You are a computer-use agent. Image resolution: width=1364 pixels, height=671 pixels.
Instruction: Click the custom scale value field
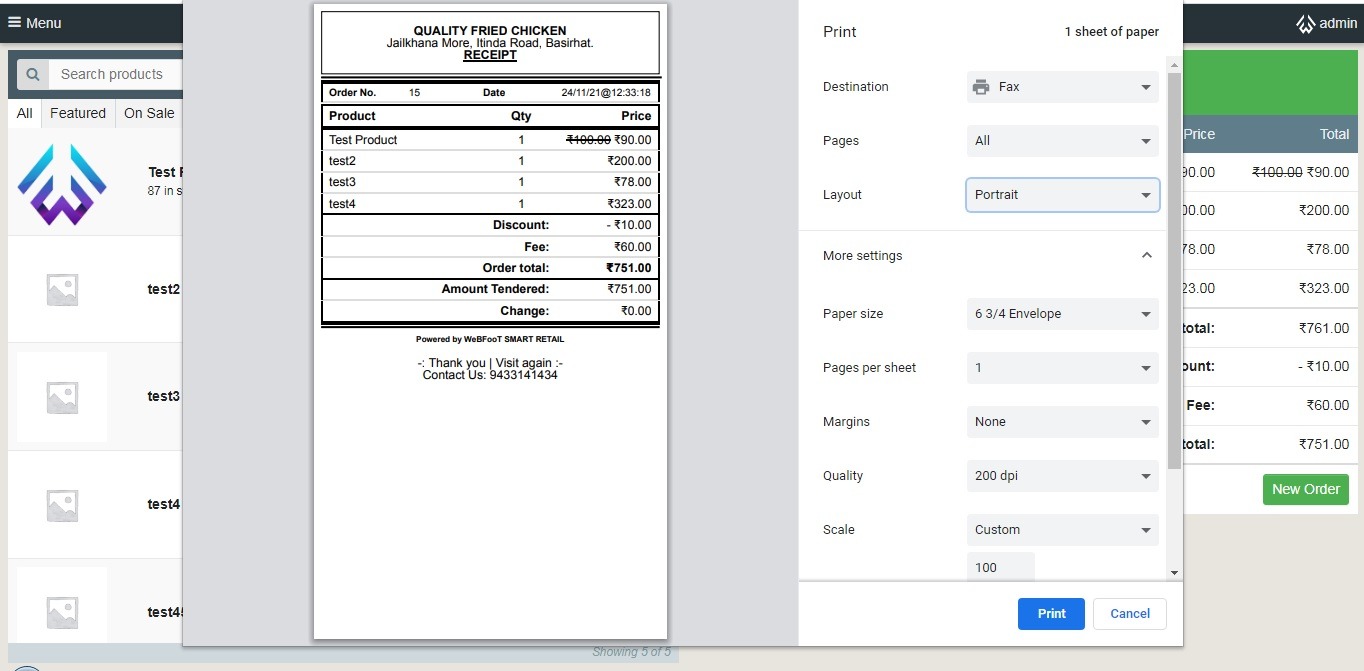tap(1000, 567)
